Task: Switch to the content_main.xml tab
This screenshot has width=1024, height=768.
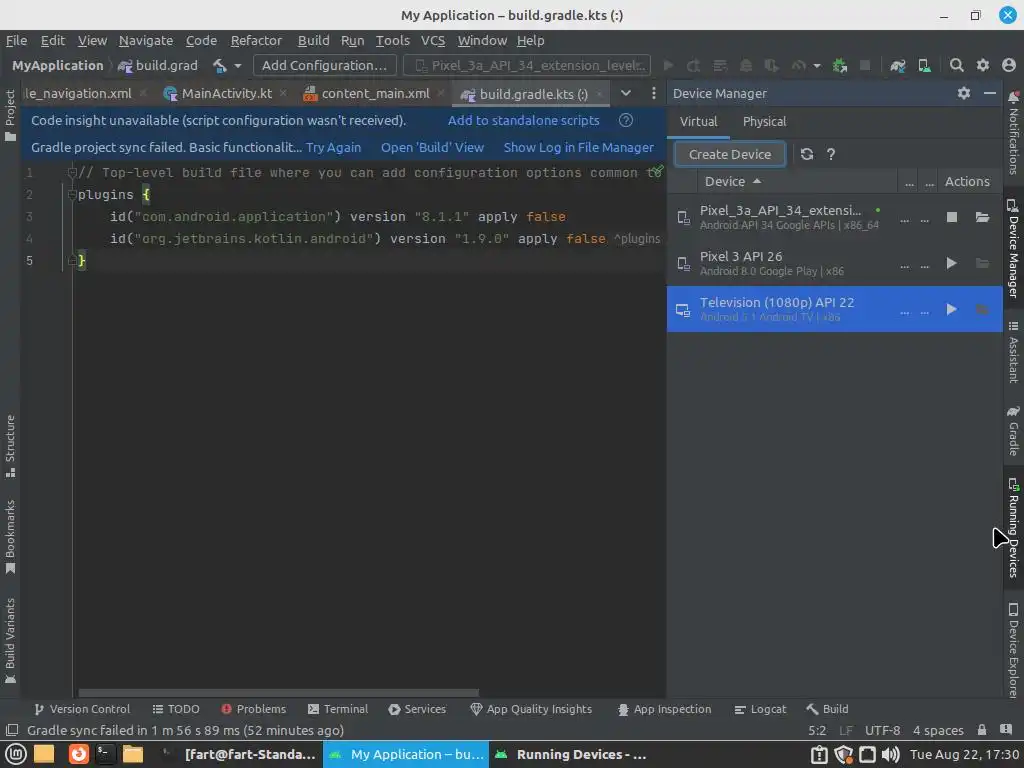Action: tap(376, 93)
